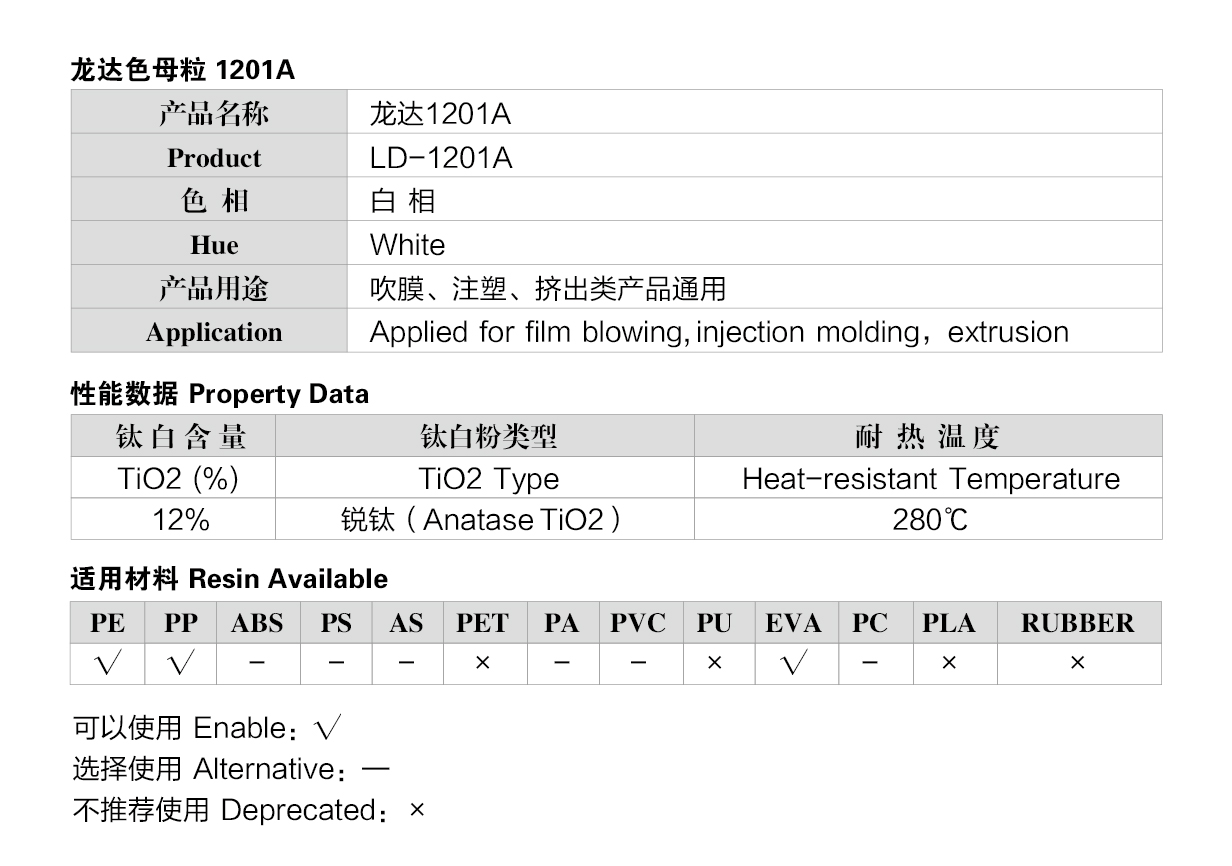Viewport: 1232px width, 866px height.
Task: Click the check mark under EVA
Action: 794,664
